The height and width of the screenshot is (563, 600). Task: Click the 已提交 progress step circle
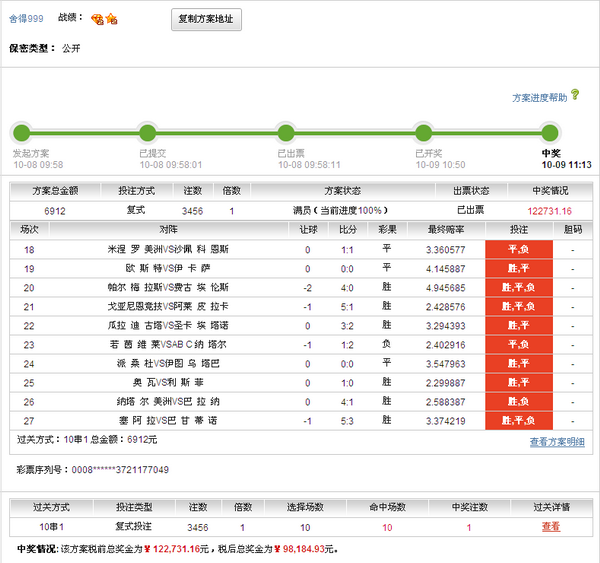[x=148, y=132]
